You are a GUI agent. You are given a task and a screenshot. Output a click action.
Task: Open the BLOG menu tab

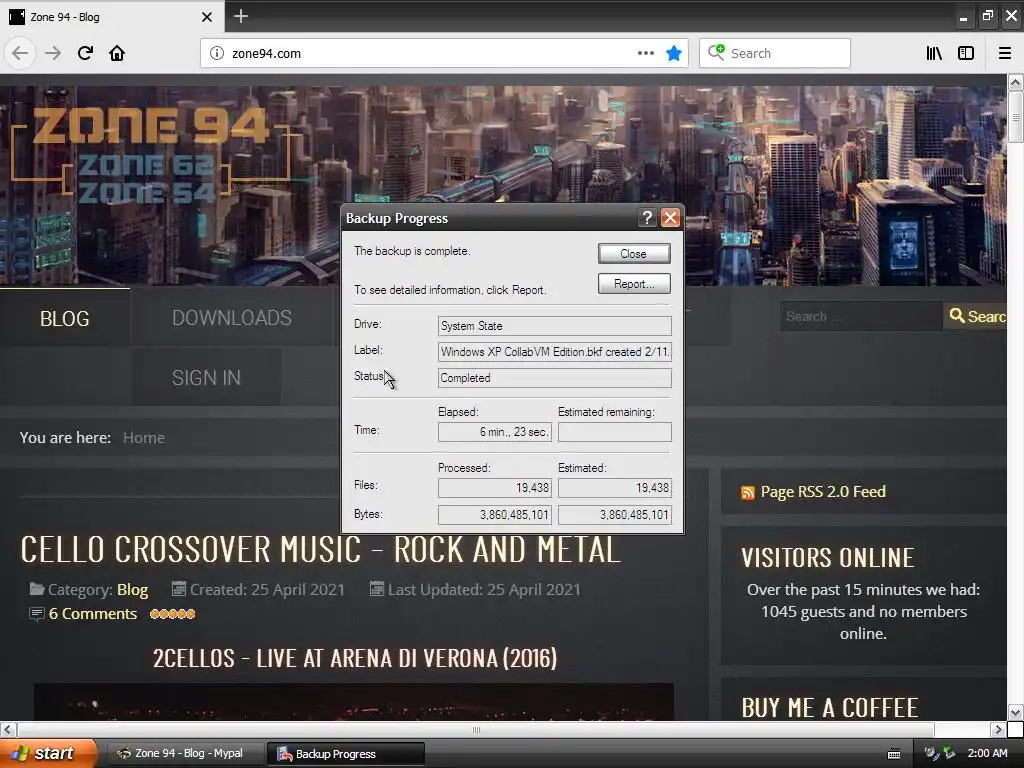[65, 318]
